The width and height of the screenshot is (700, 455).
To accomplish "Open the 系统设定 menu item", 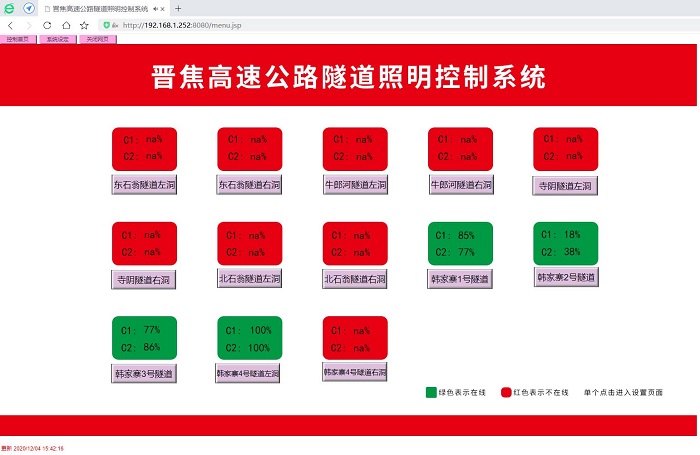I will click(x=57, y=40).
